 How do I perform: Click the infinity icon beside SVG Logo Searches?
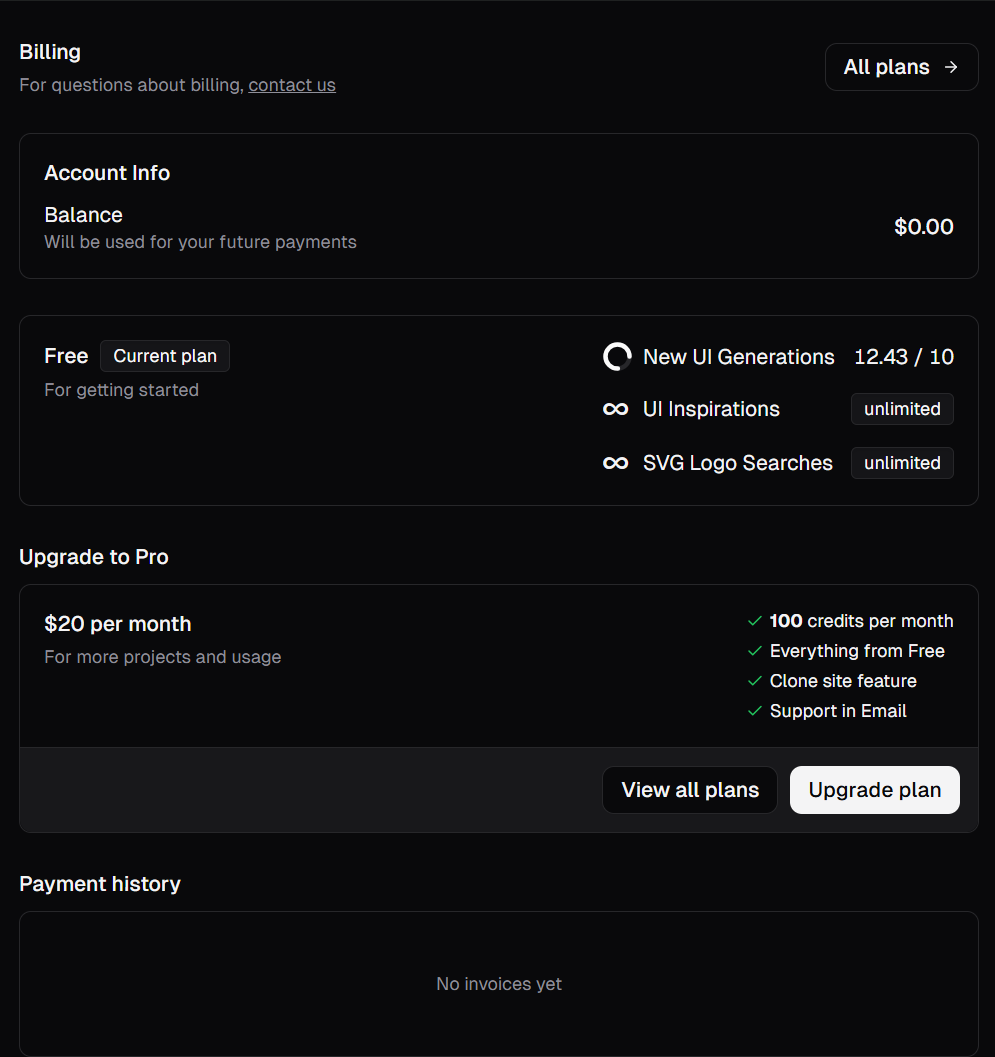[x=615, y=463]
